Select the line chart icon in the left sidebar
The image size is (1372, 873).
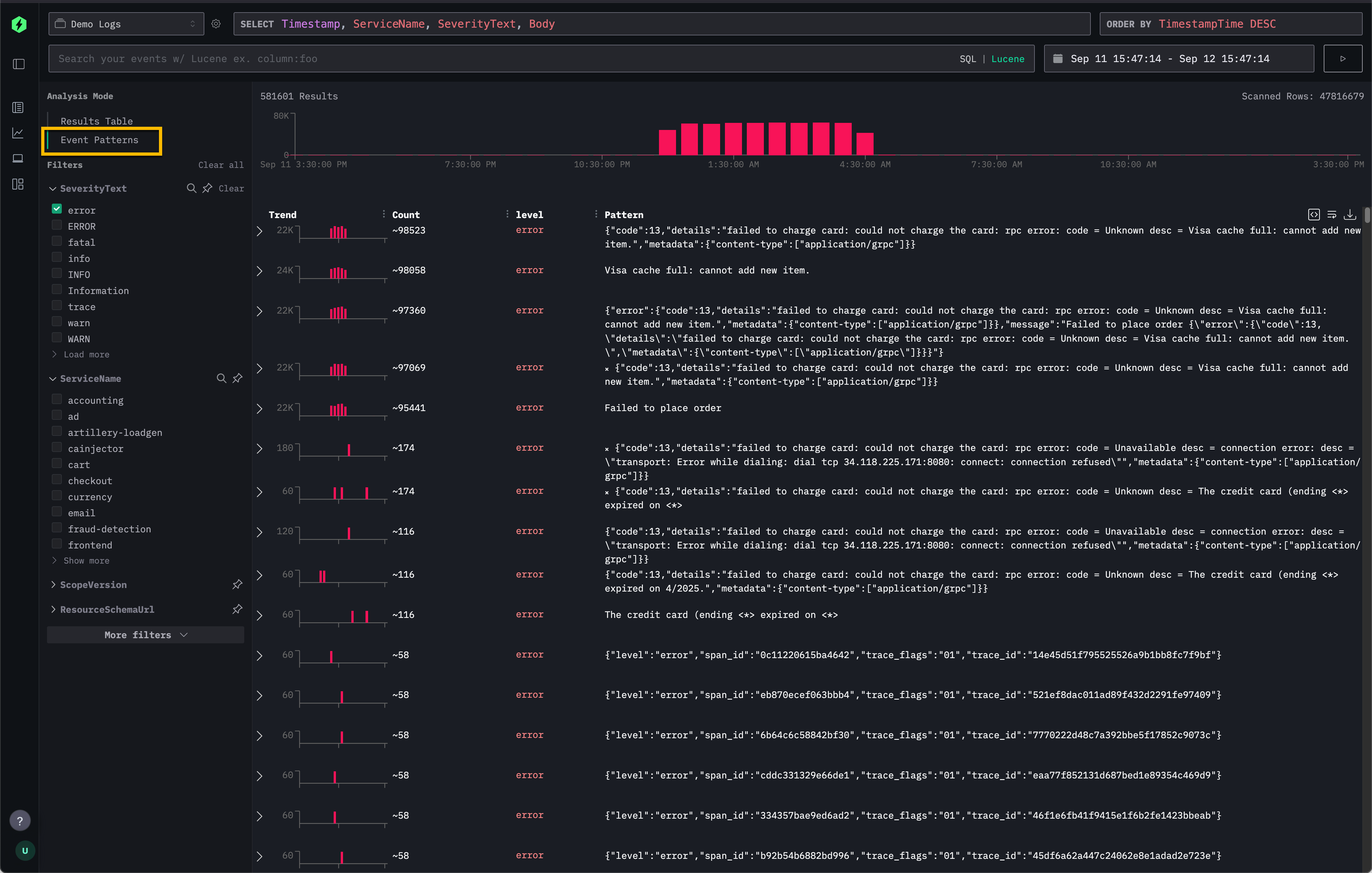coord(18,133)
